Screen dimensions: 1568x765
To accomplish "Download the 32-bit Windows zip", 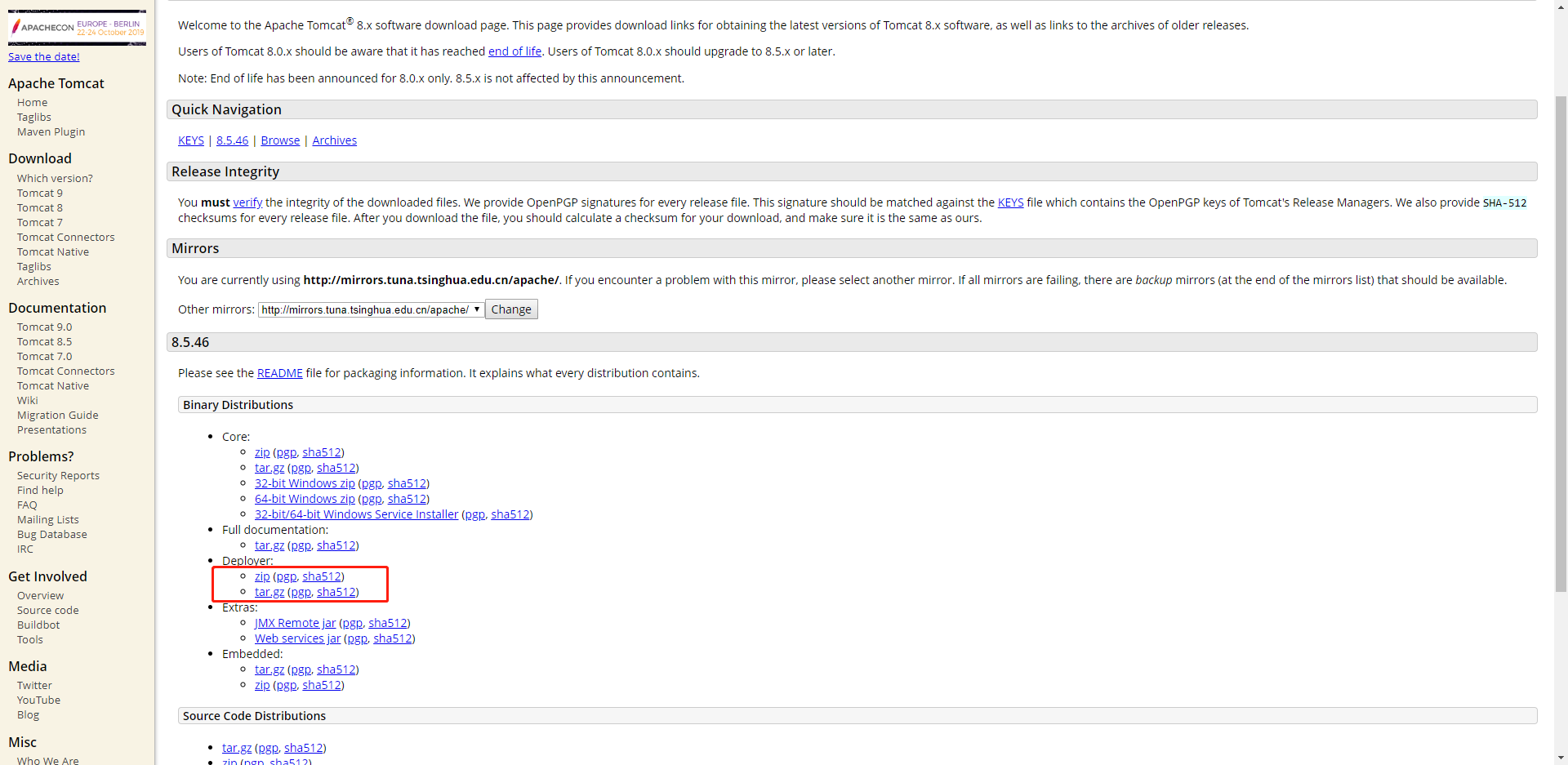I will tap(305, 483).
